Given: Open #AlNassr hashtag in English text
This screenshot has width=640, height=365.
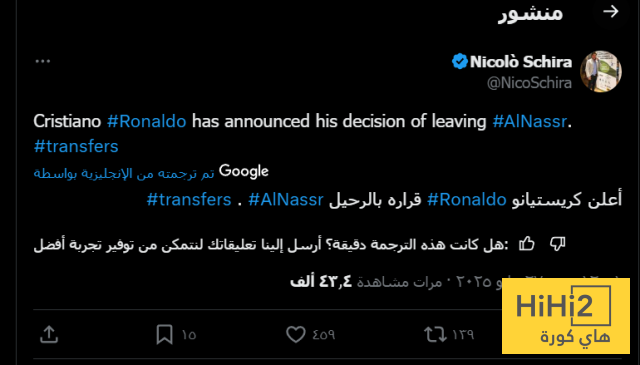Looking at the screenshot, I should point(529,121).
